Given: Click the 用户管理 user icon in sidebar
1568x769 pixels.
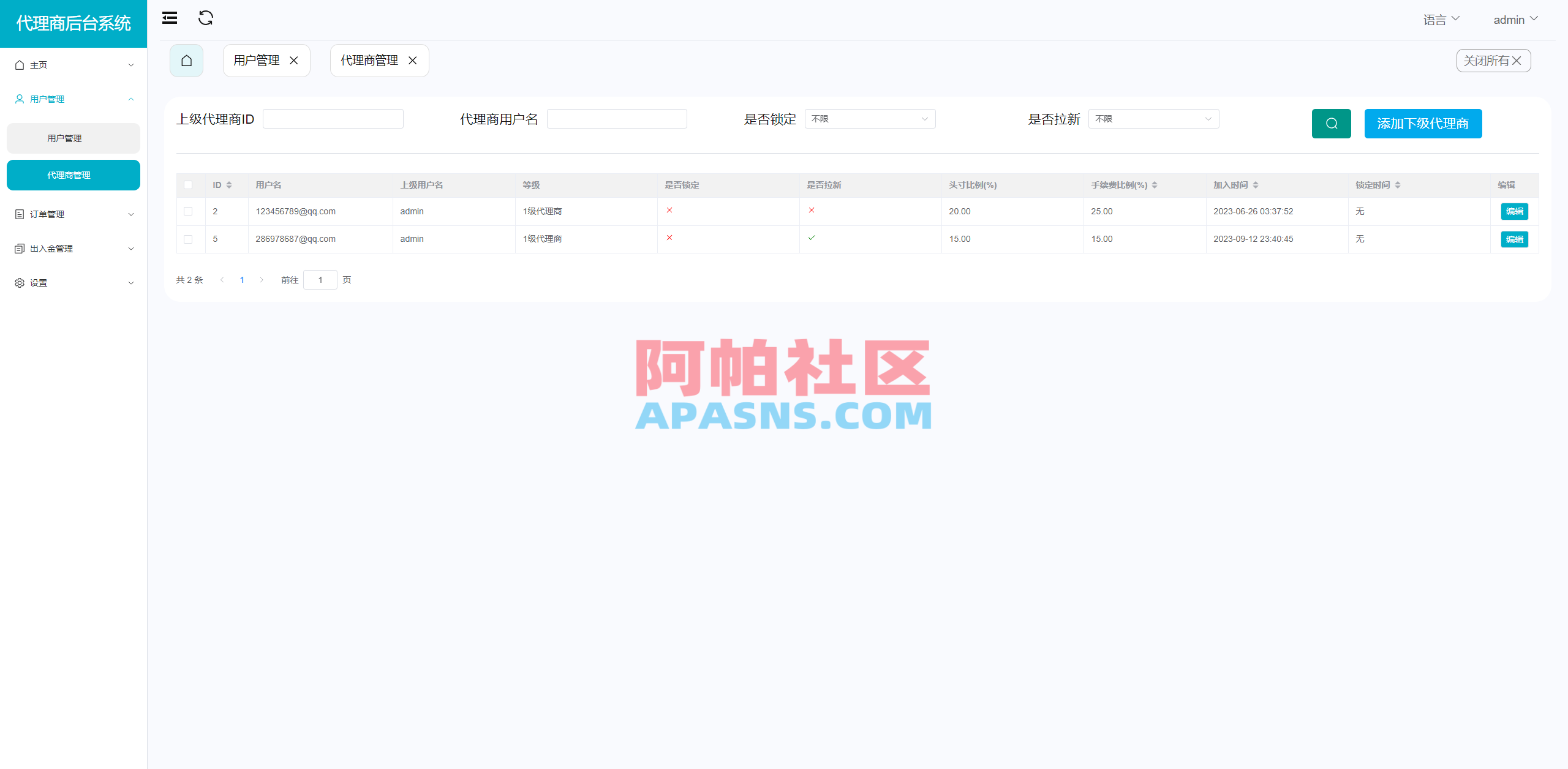Looking at the screenshot, I should [18, 99].
